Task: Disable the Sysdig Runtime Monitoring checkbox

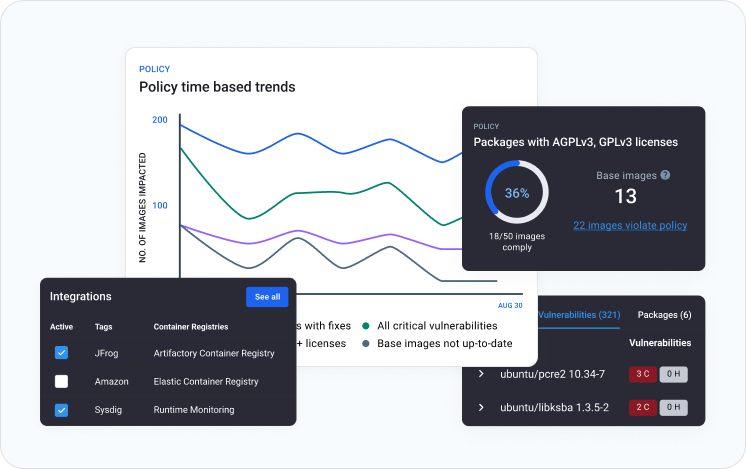Action: click(x=61, y=410)
